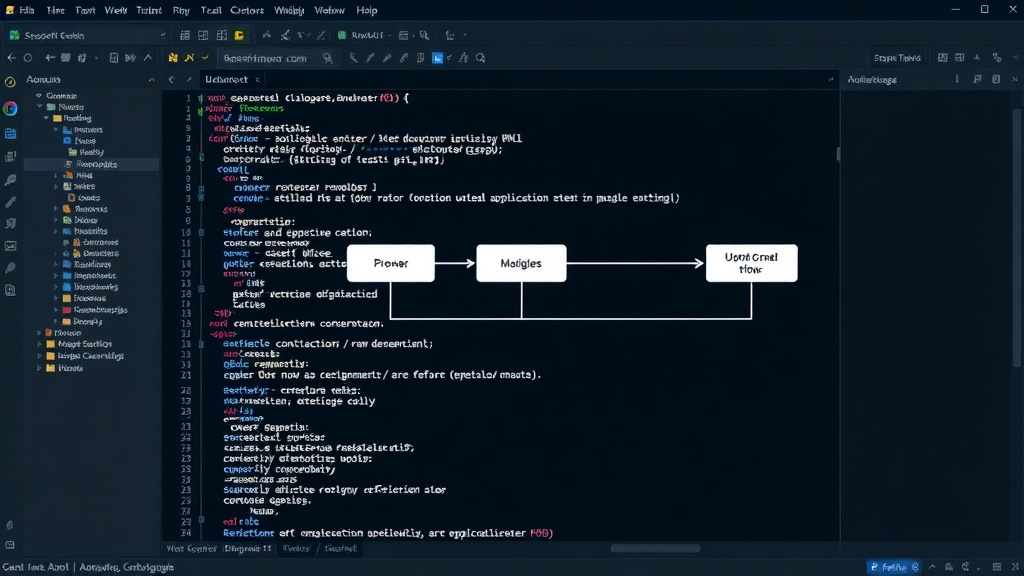This screenshot has height=576, width=1024.
Task: Click the yellow clock icon atop left sidebar
Action: point(10,82)
